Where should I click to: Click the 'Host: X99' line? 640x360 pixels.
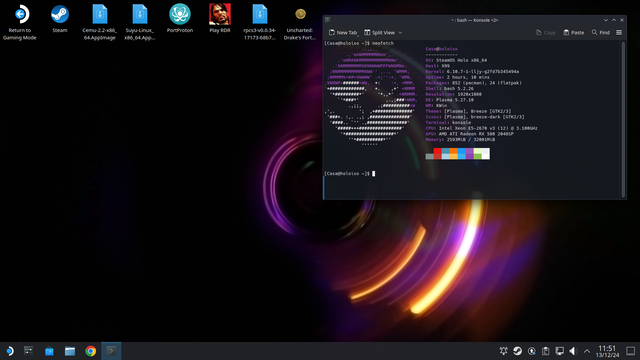(438, 66)
